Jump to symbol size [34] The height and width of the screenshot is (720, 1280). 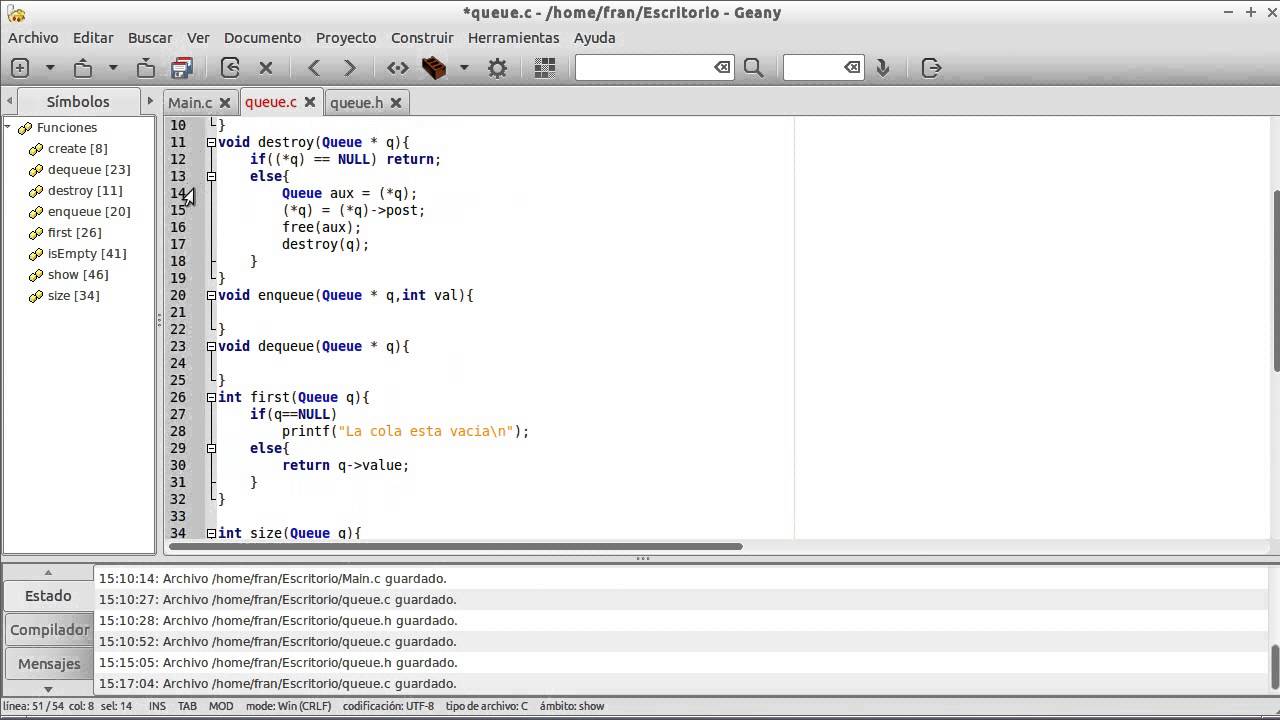73,295
